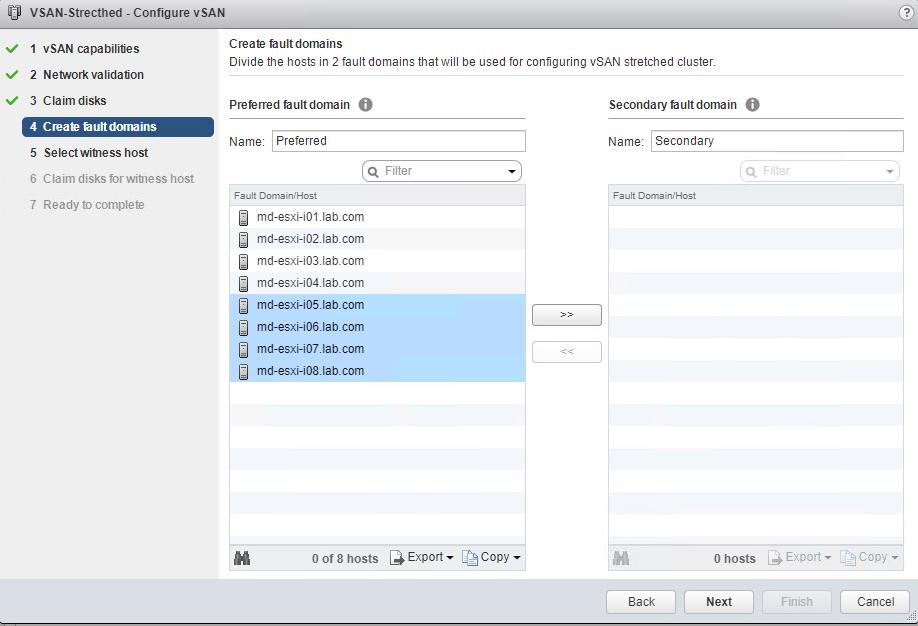Click step 6 Claim disks for witness host

112,179
